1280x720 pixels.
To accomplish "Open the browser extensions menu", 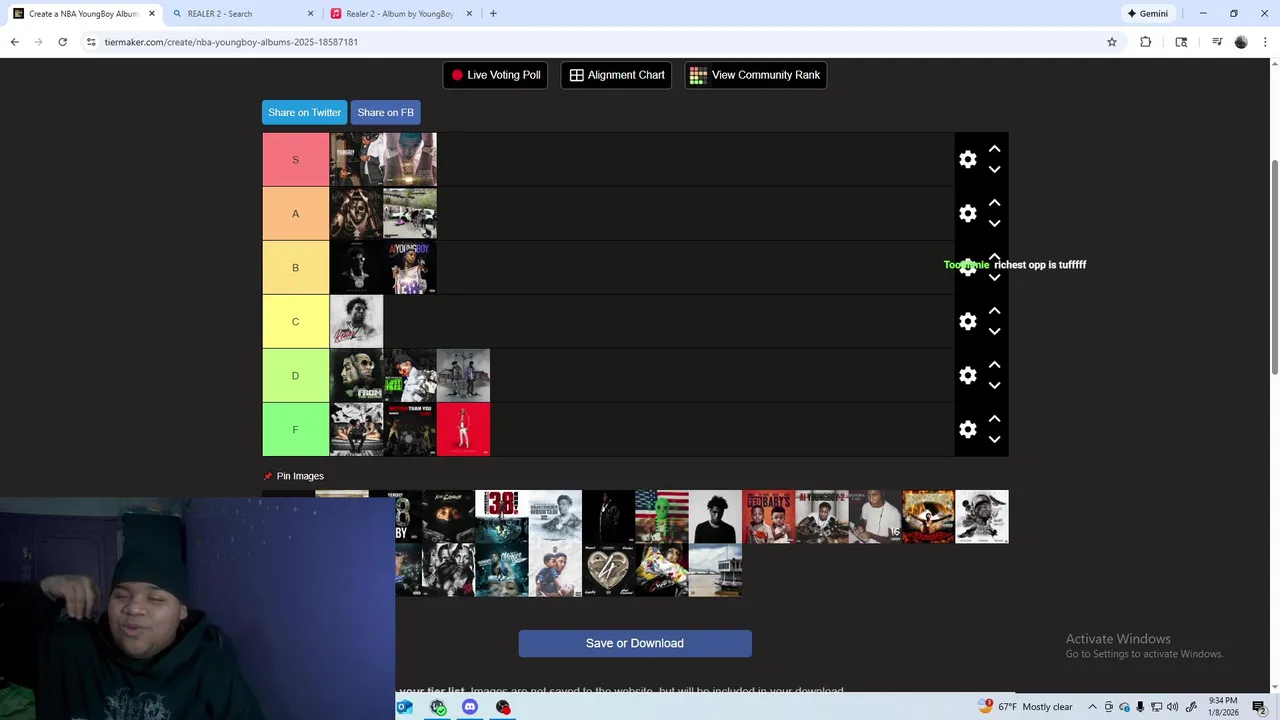I will pos(1146,42).
